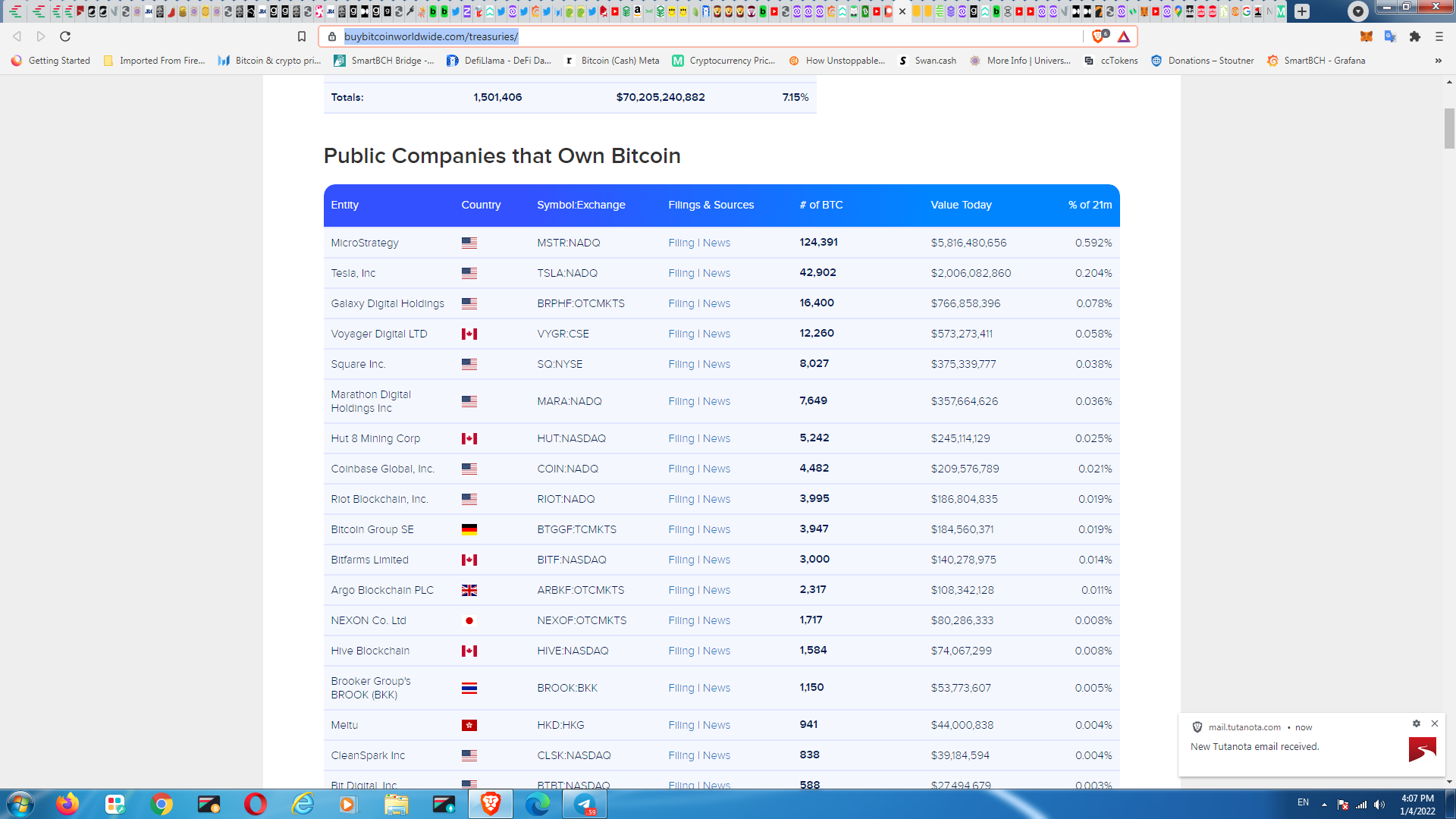Show hidden system tray icons
Screen dimensions: 1456x819
(1324, 805)
